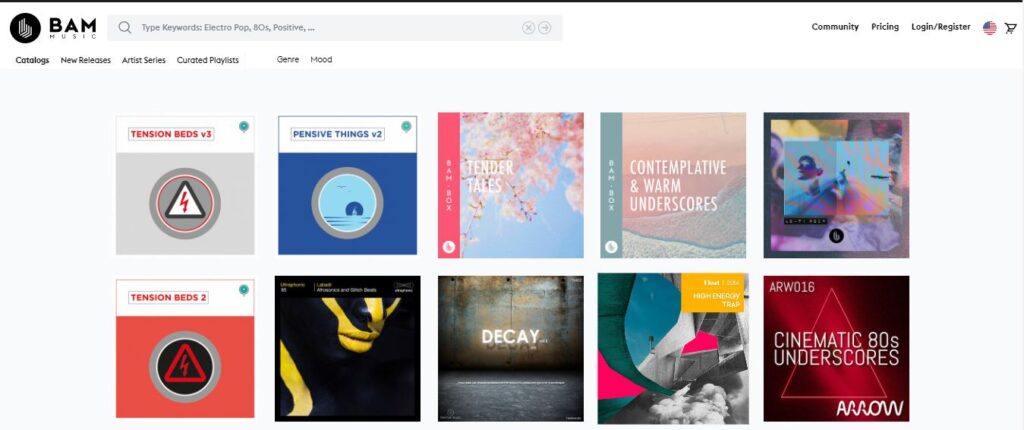Open Curated Playlists
This screenshot has height=430, width=1024.
(208, 60)
